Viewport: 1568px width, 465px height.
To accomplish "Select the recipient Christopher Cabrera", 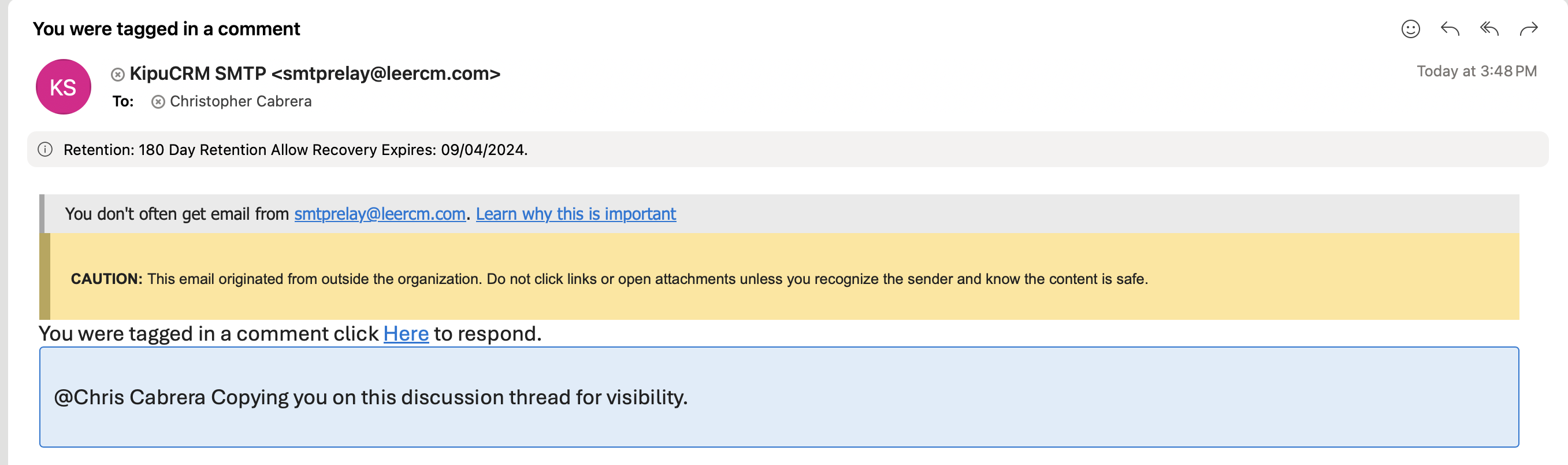I will tap(240, 101).
